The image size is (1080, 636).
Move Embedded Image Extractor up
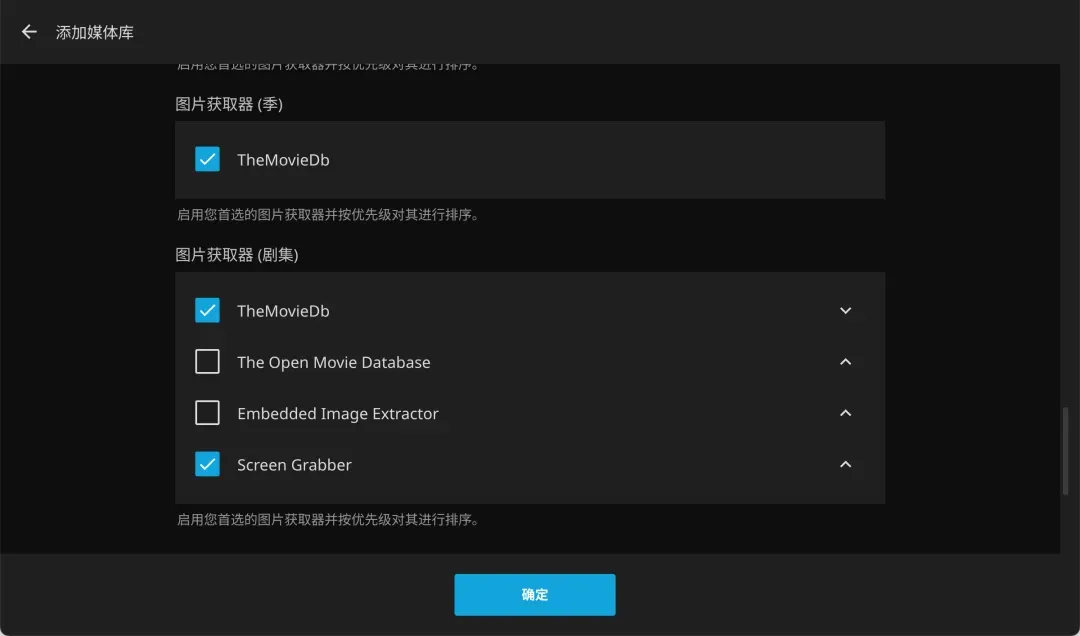tap(846, 413)
